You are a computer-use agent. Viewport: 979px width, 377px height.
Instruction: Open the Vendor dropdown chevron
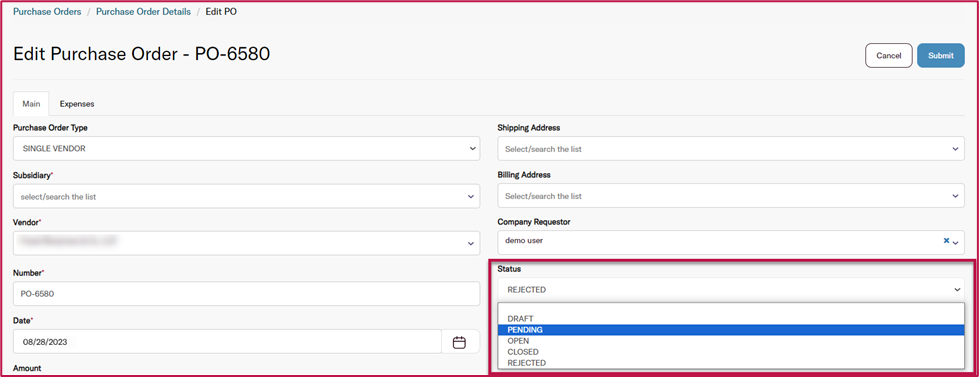471,243
